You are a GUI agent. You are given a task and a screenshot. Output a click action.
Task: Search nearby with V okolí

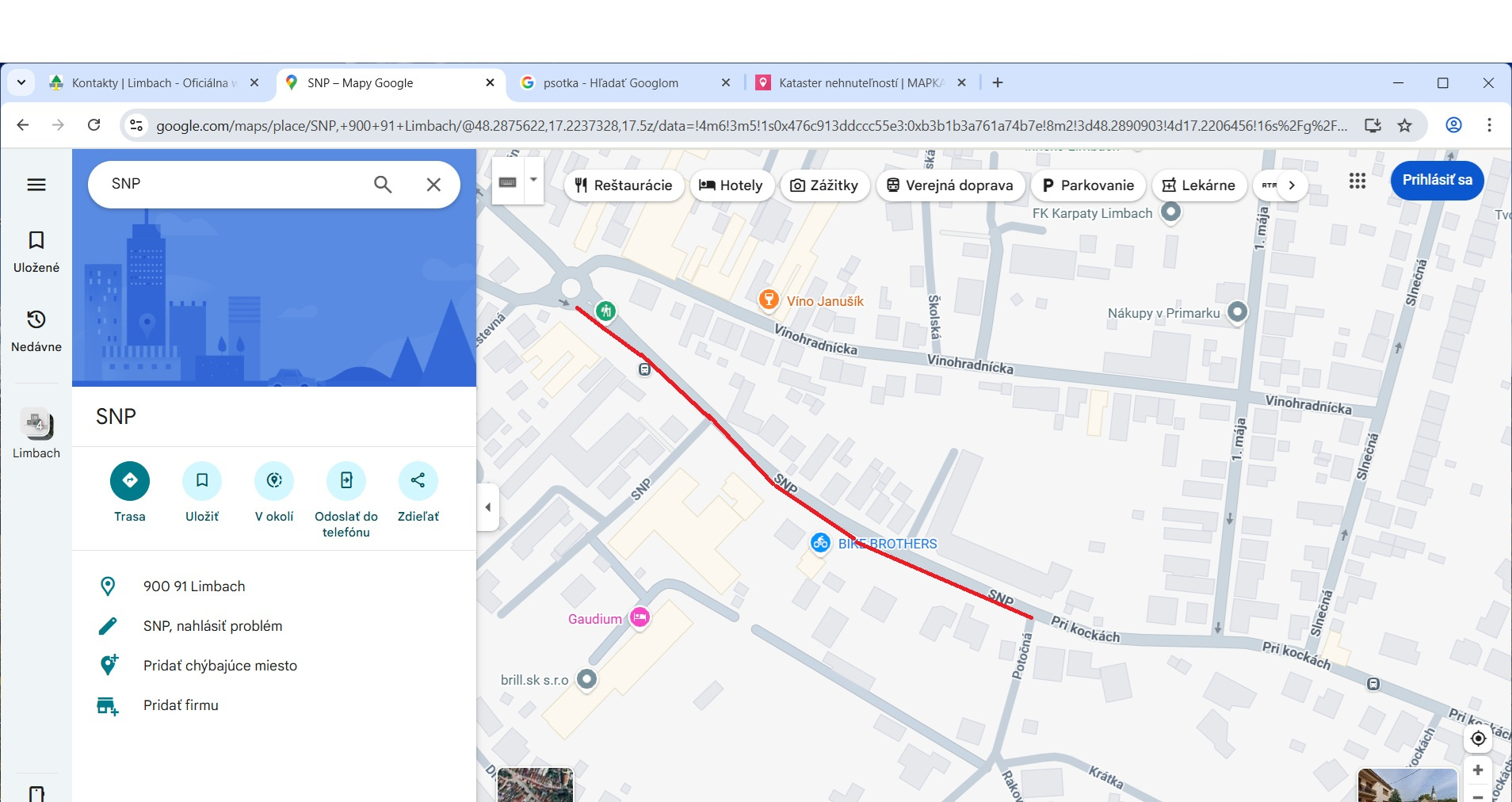click(274, 481)
